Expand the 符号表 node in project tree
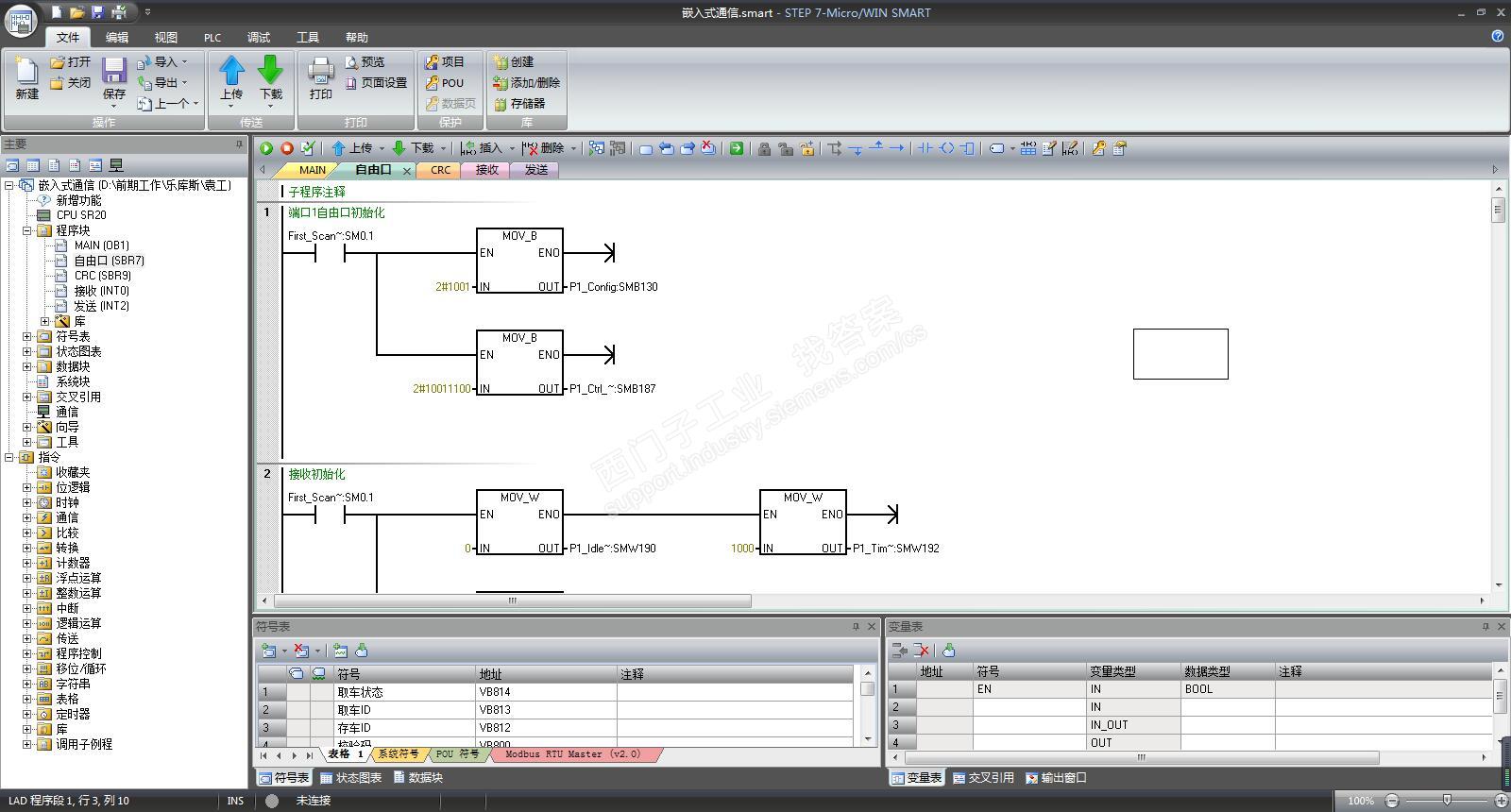Screen dimensions: 1511x812 coord(27,336)
